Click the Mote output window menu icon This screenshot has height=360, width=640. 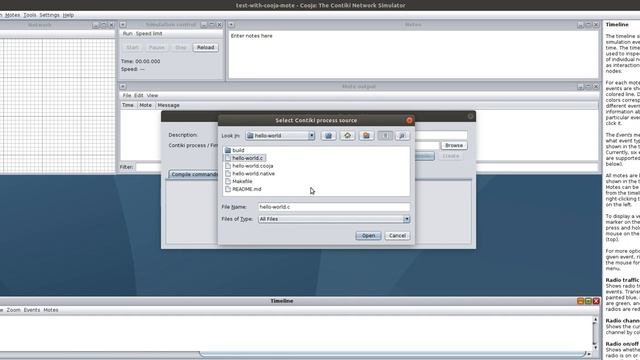(x=123, y=87)
